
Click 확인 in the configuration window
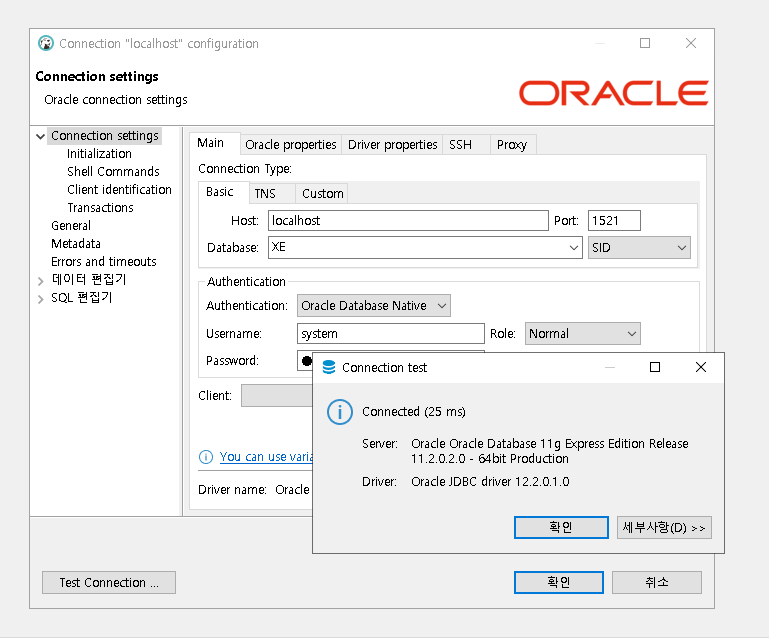[x=559, y=582]
